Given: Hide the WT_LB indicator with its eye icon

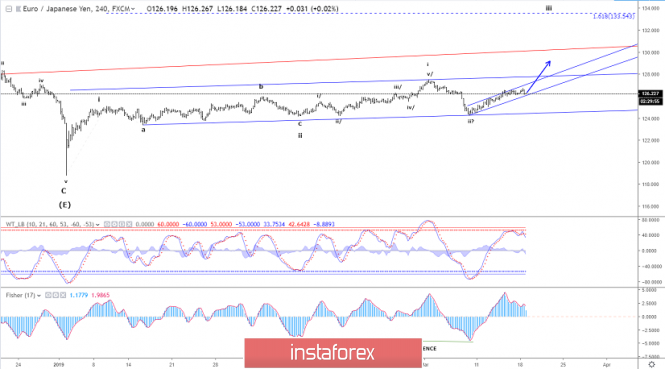Looking at the screenshot, I should point(107,224).
